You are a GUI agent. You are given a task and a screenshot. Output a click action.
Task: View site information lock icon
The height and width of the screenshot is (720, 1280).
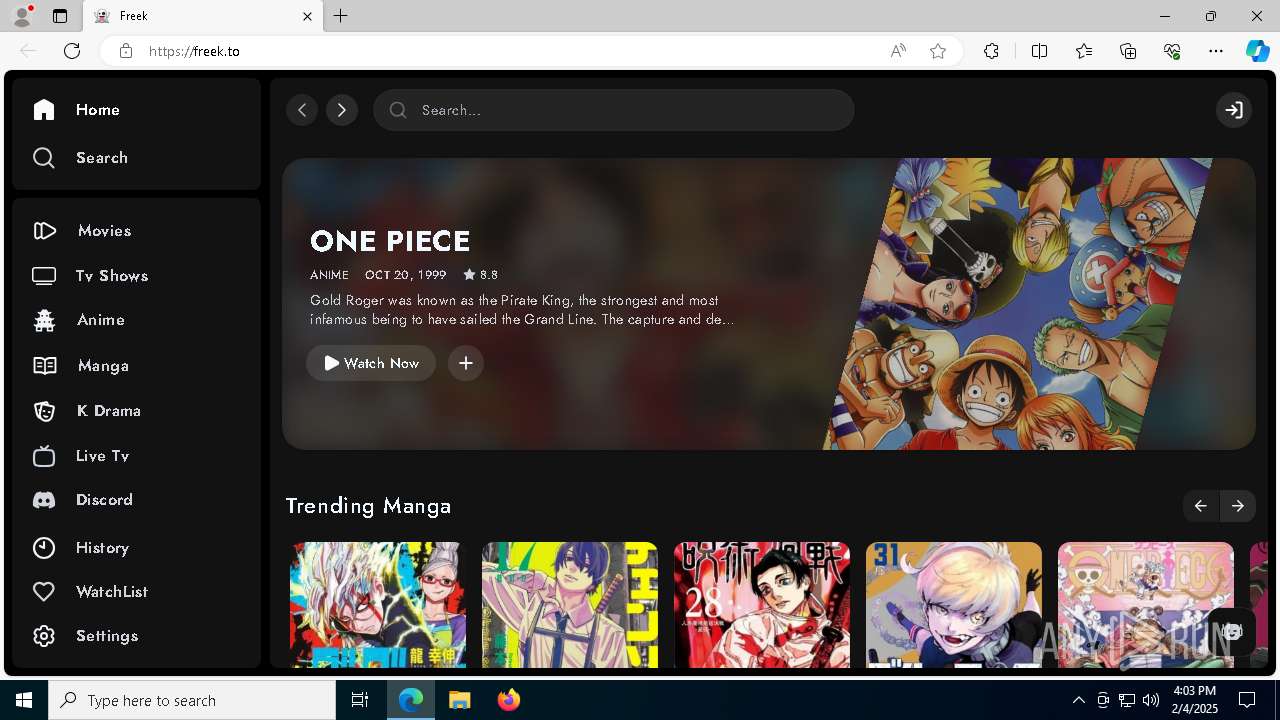[125, 51]
